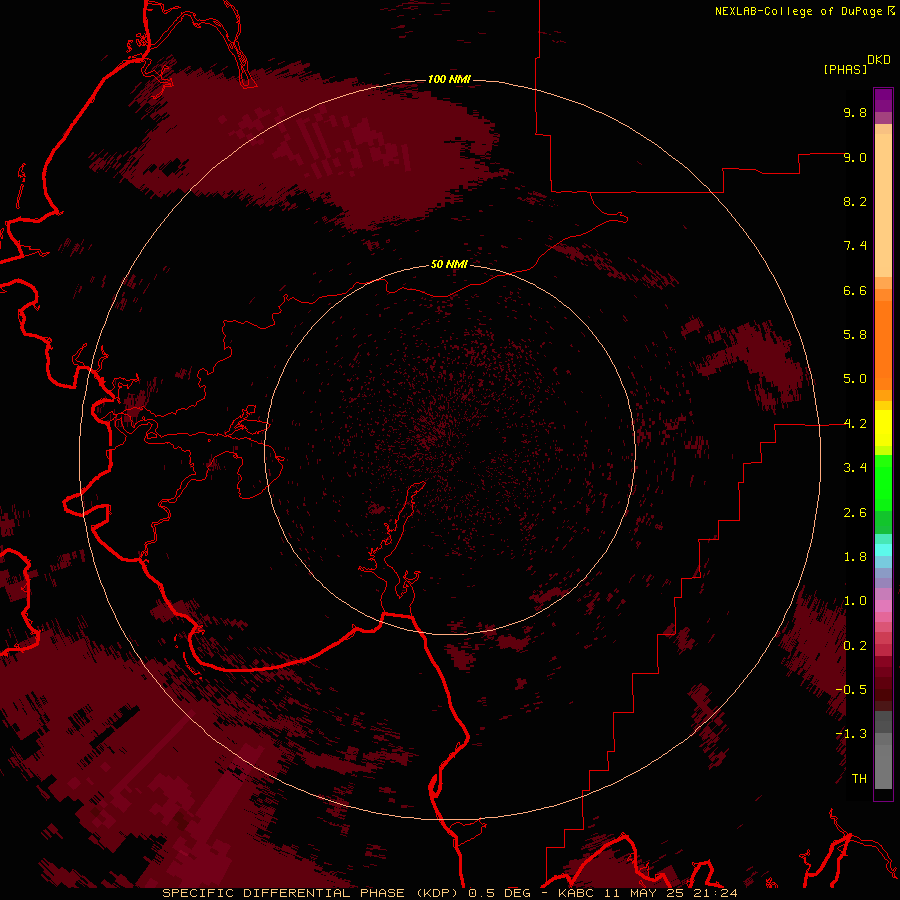Click the -0.5 value on the color scale
Viewport: 900px width, 900px height.
pos(851,690)
